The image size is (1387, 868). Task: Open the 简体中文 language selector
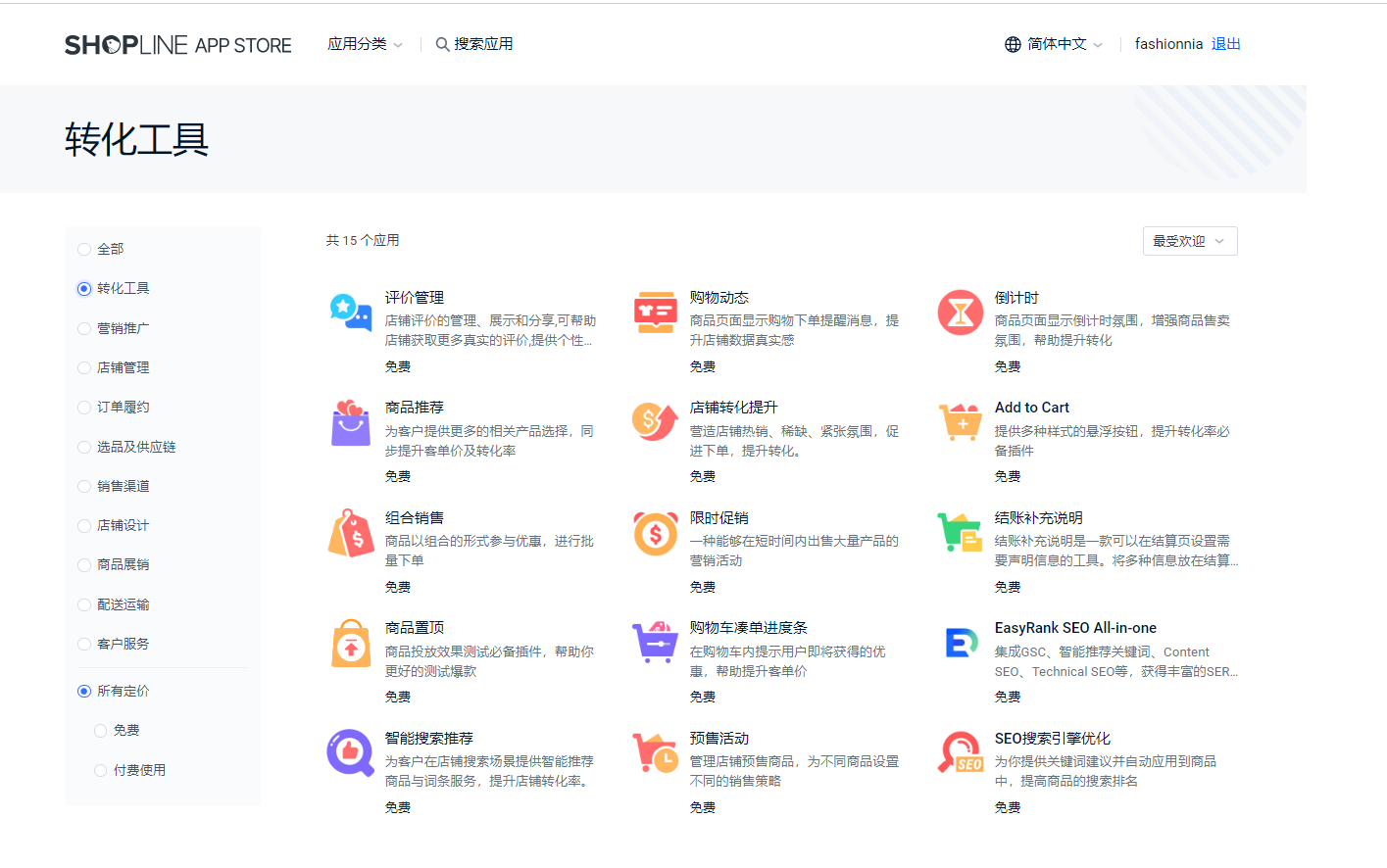point(1055,44)
